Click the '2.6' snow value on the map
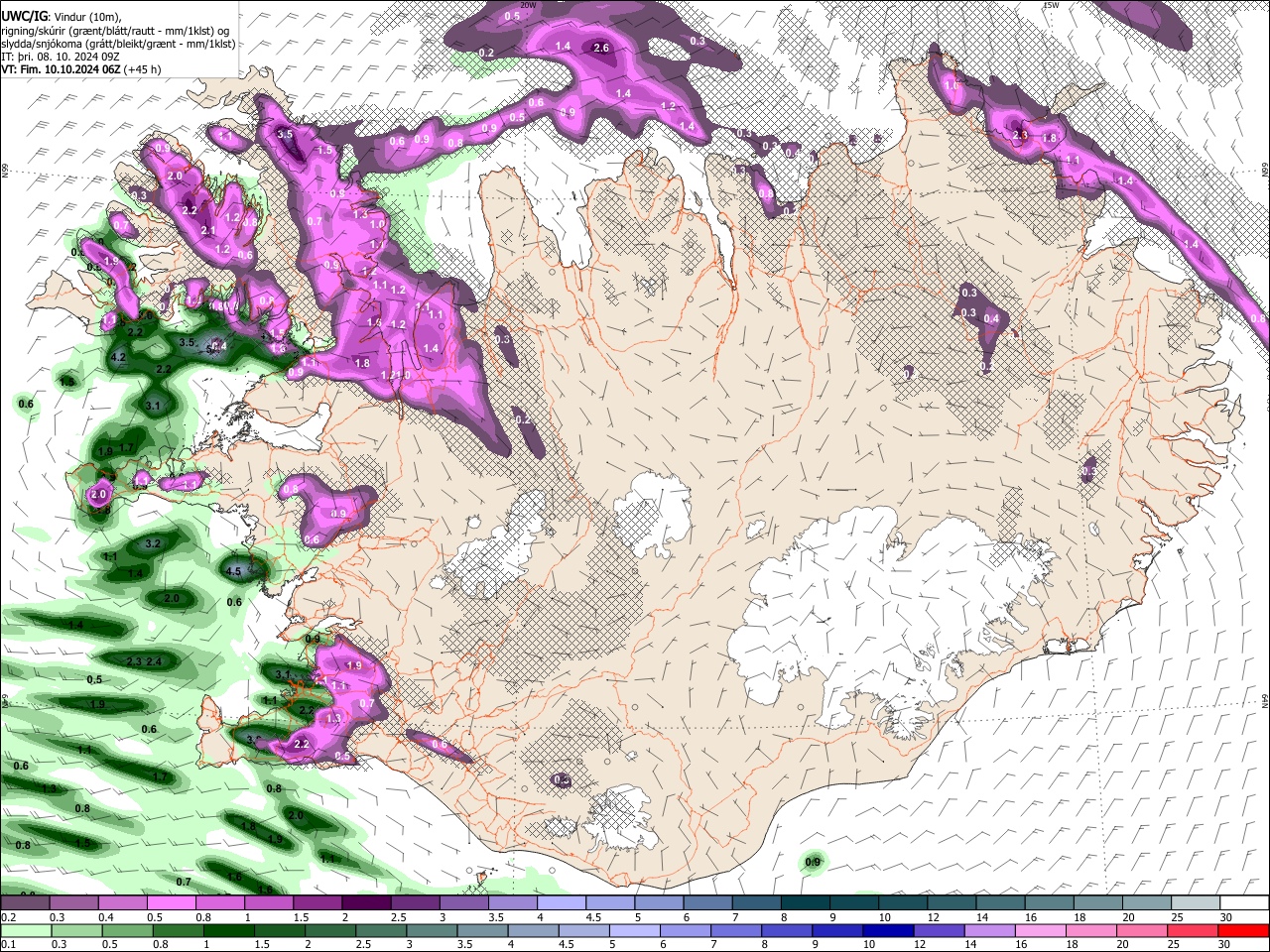 pyautogui.click(x=600, y=48)
